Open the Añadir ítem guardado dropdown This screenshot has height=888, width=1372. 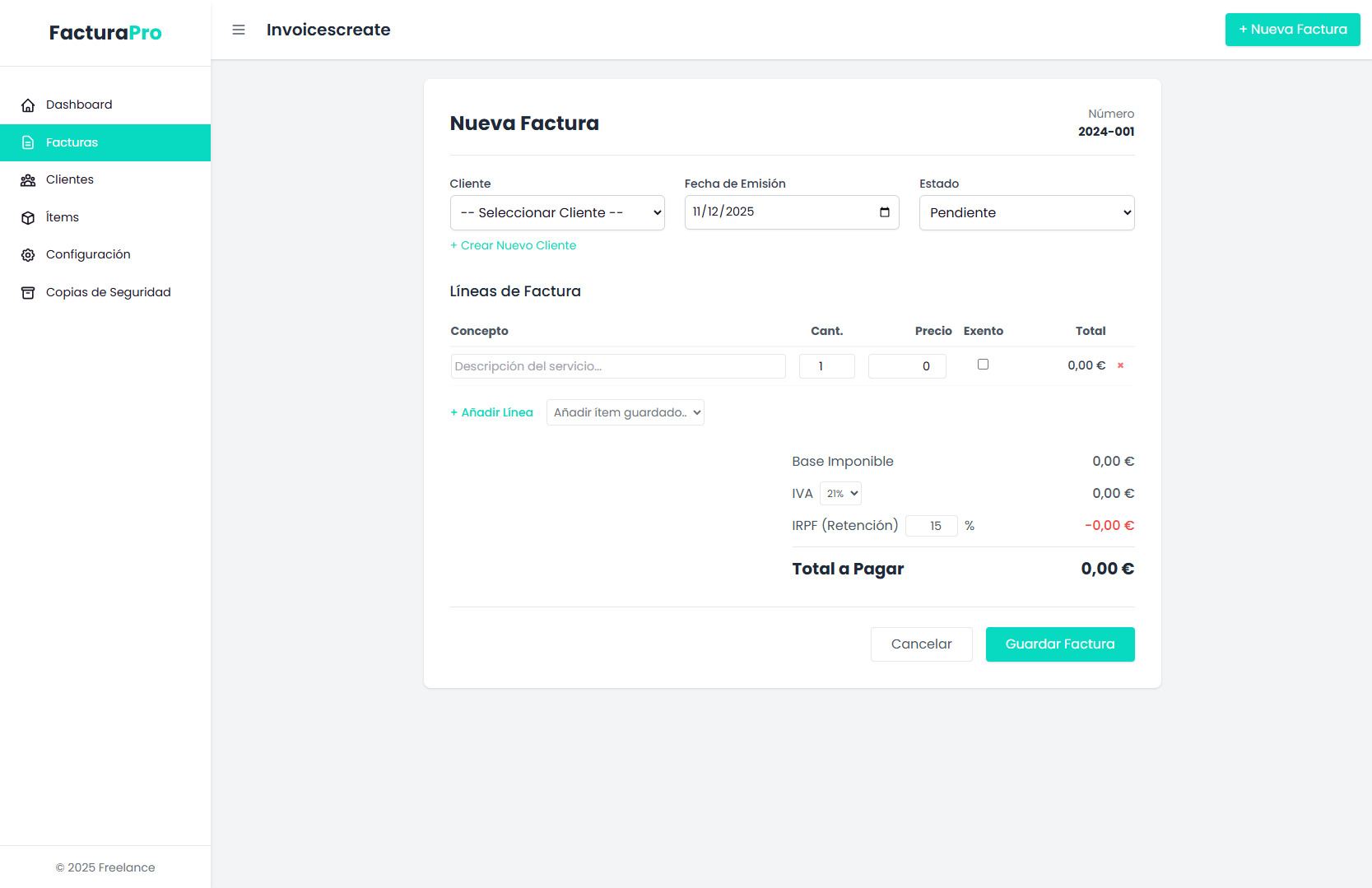pyautogui.click(x=625, y=412)
